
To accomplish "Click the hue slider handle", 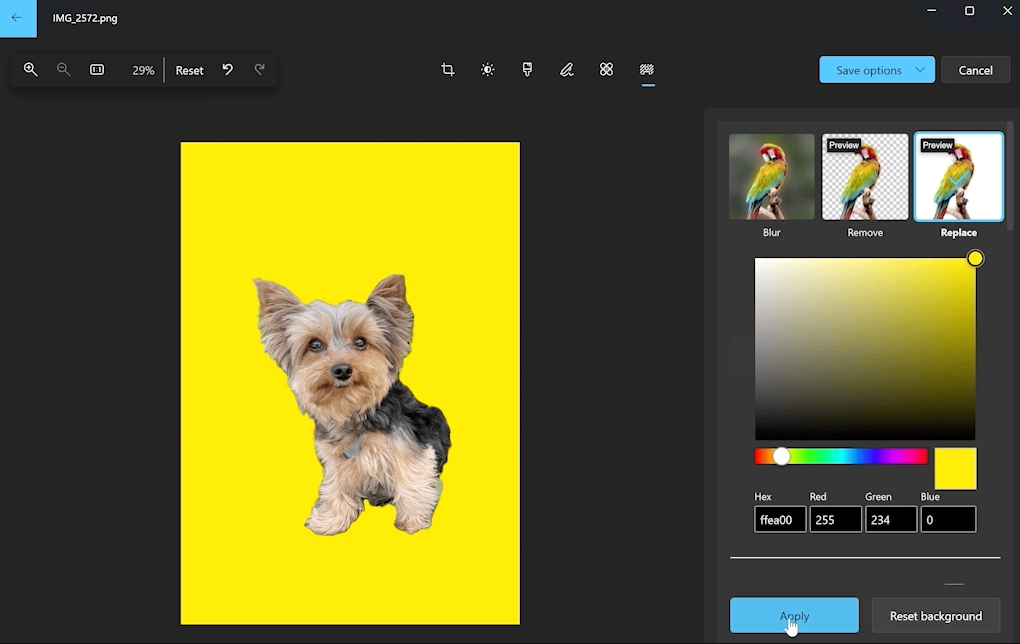I will 782,456.
